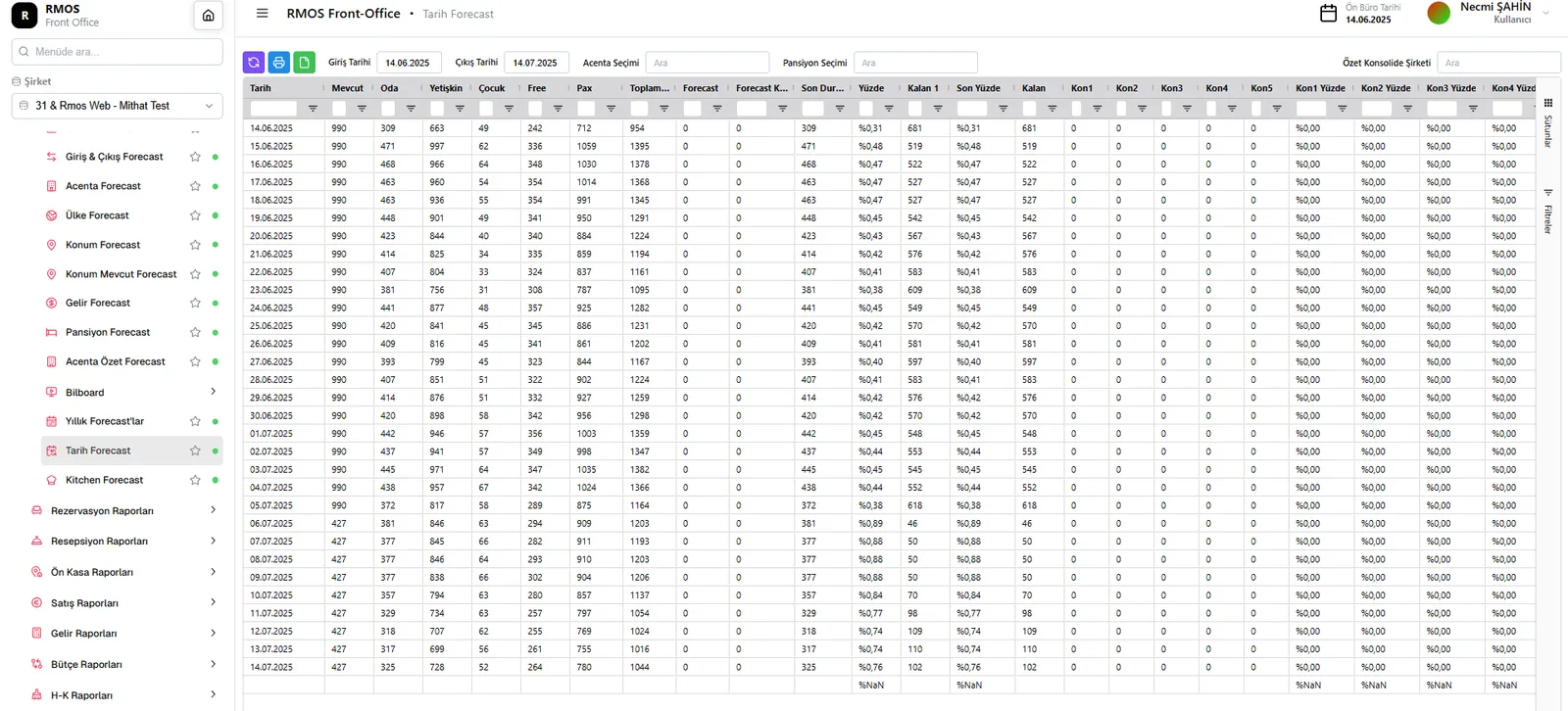Export report using the green file button
This screenshot has height=711, width=1568.
click(305, 63)
